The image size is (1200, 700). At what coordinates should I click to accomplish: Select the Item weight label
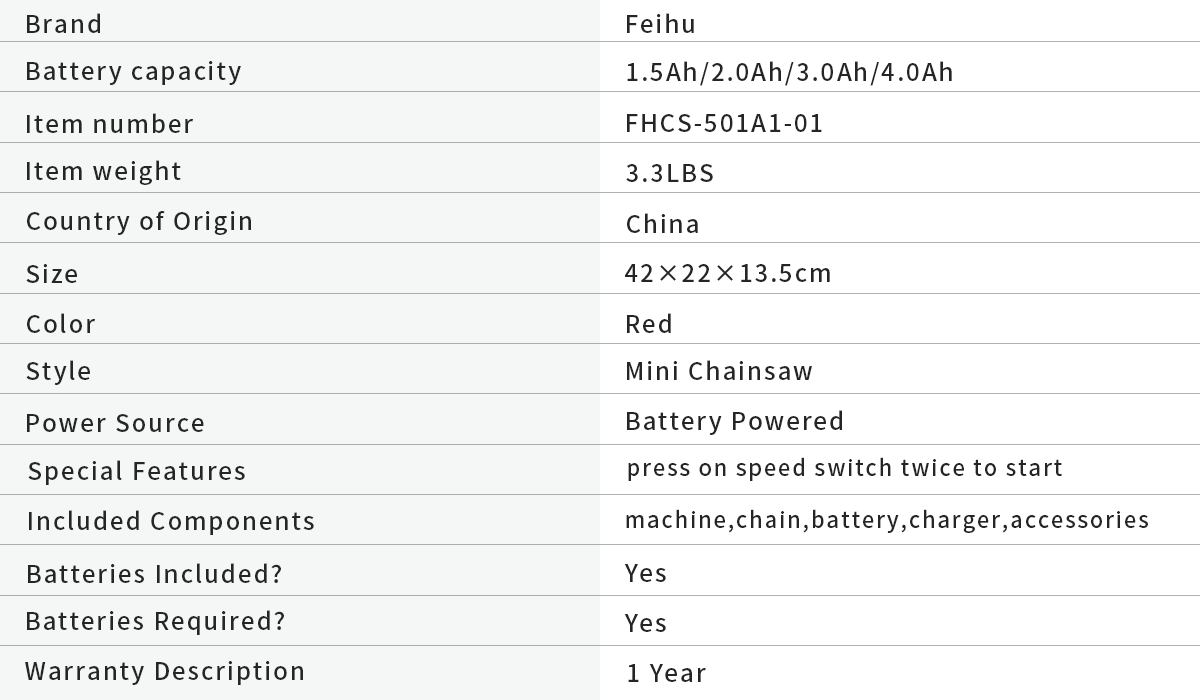(103, 172)
